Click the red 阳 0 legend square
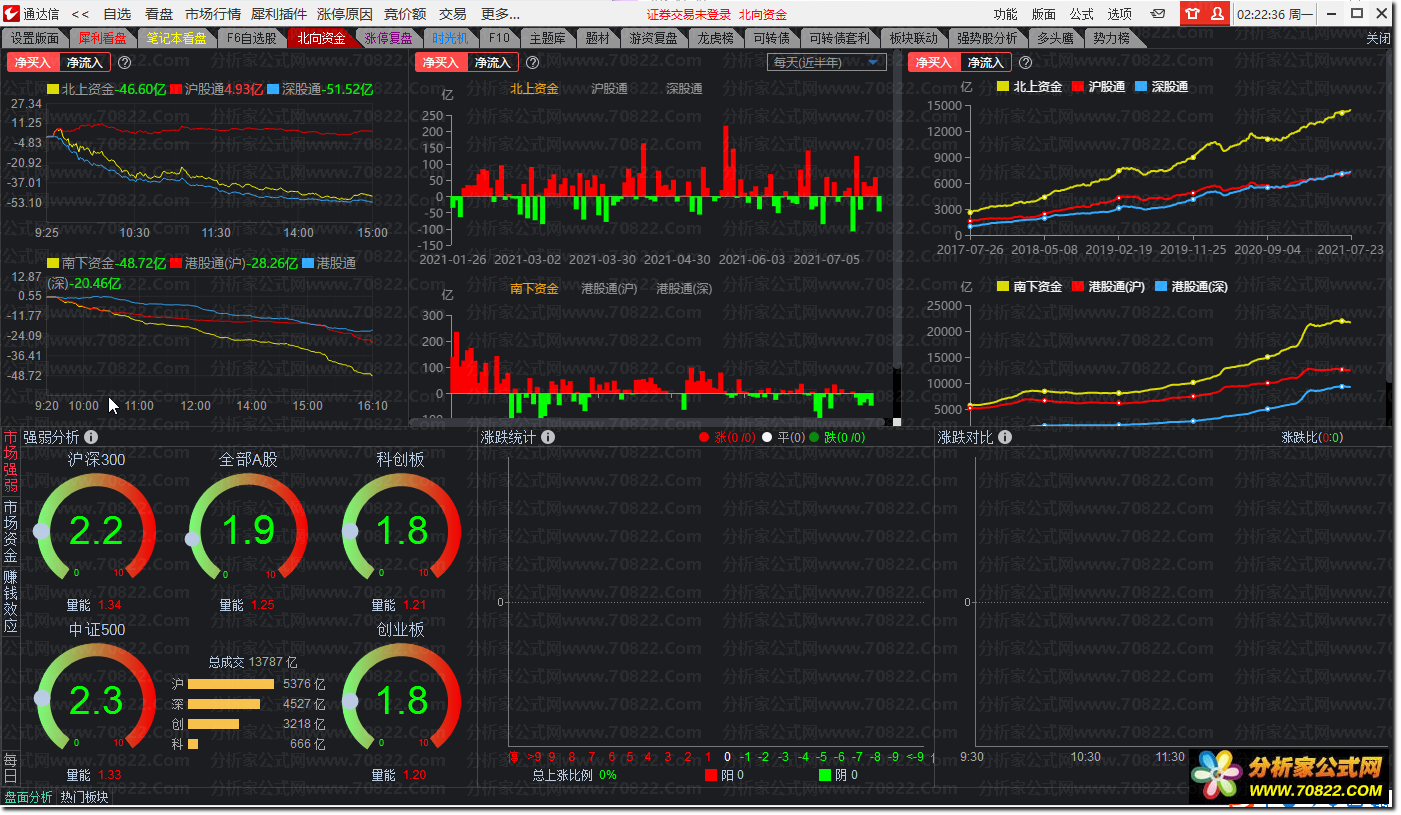1401x815 pixels. (711, 775)
